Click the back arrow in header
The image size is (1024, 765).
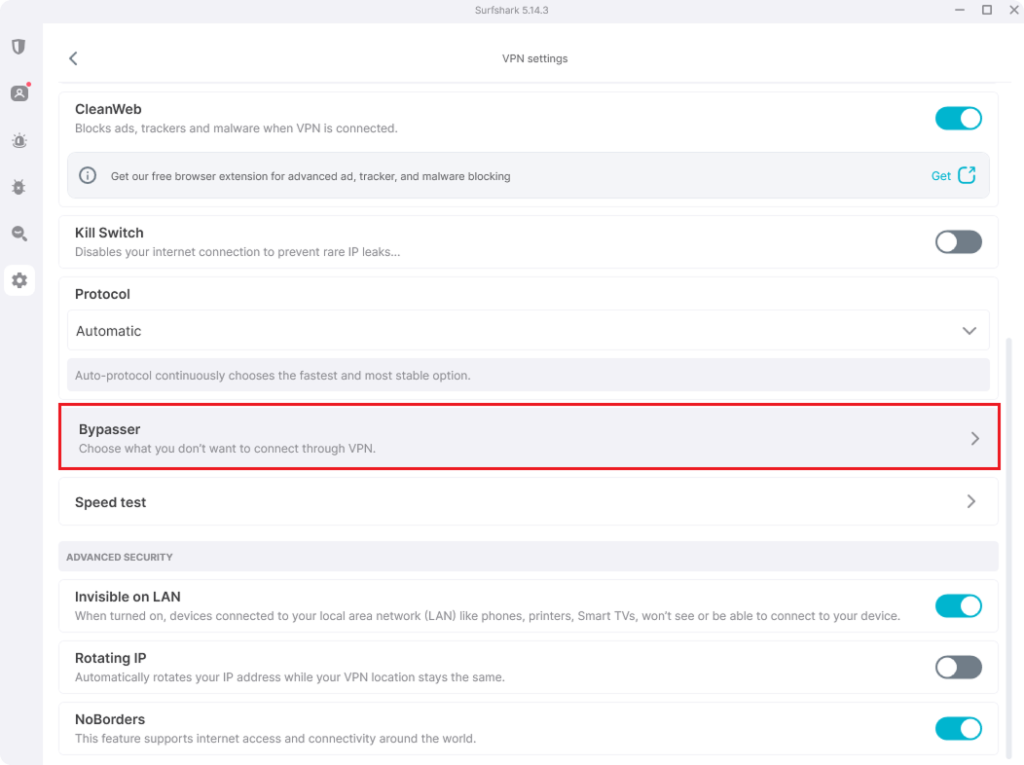coord(73,59)
